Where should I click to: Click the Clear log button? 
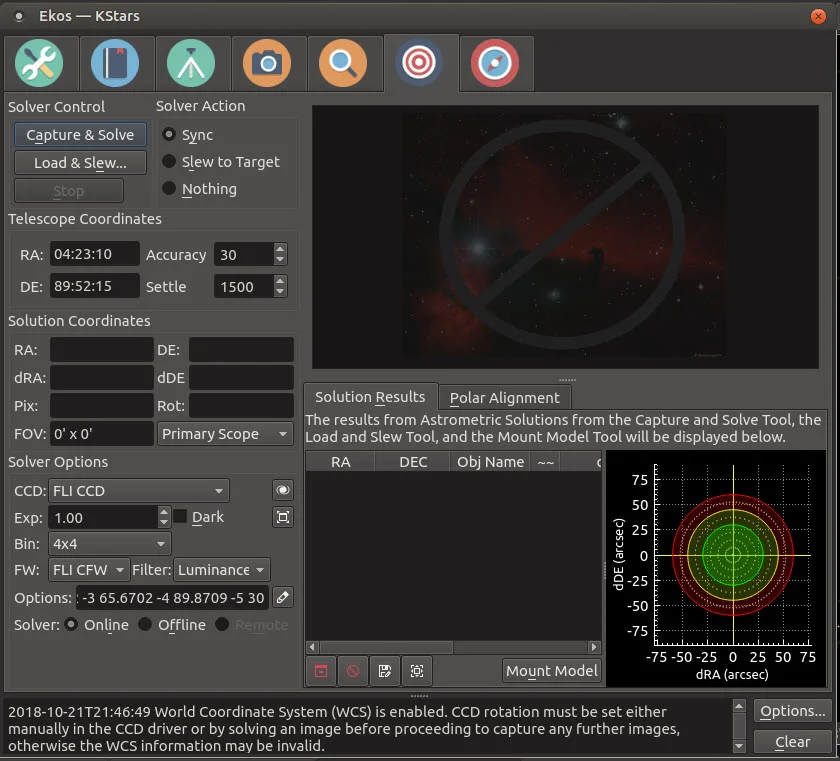[792, 742]
